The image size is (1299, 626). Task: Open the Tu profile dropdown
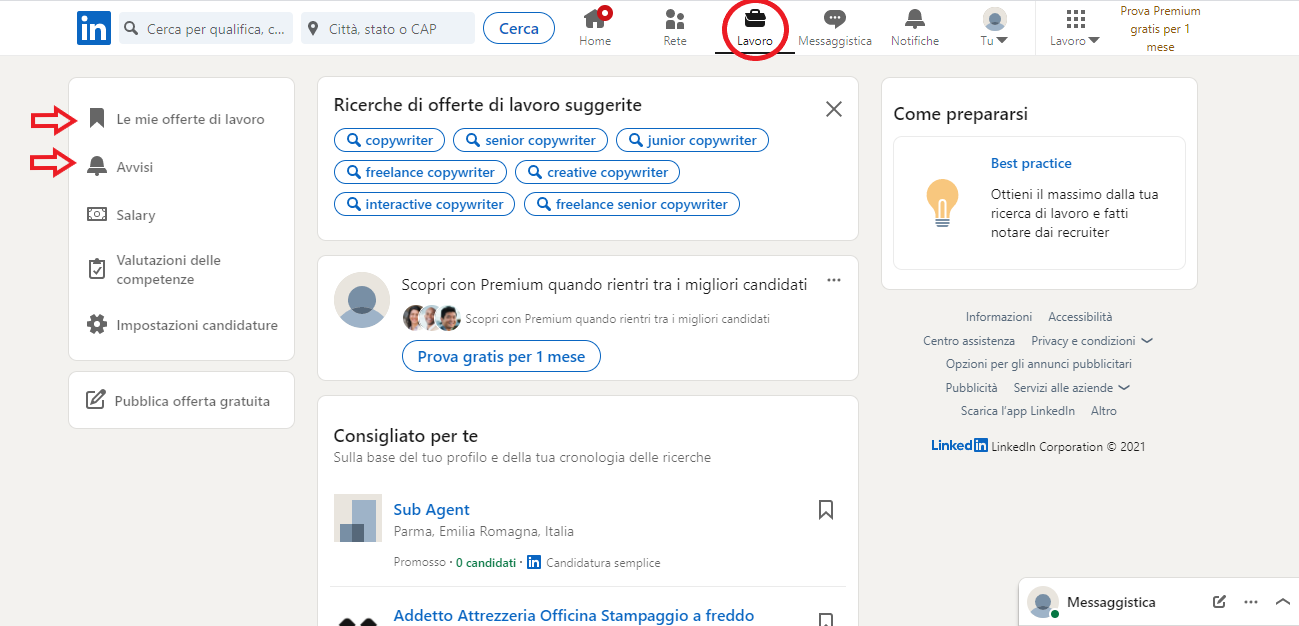point(993,27)
